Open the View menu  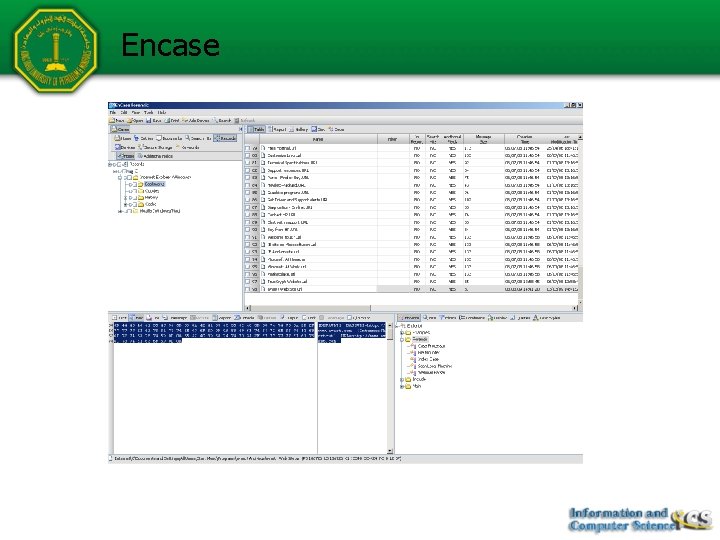(136, 112)
